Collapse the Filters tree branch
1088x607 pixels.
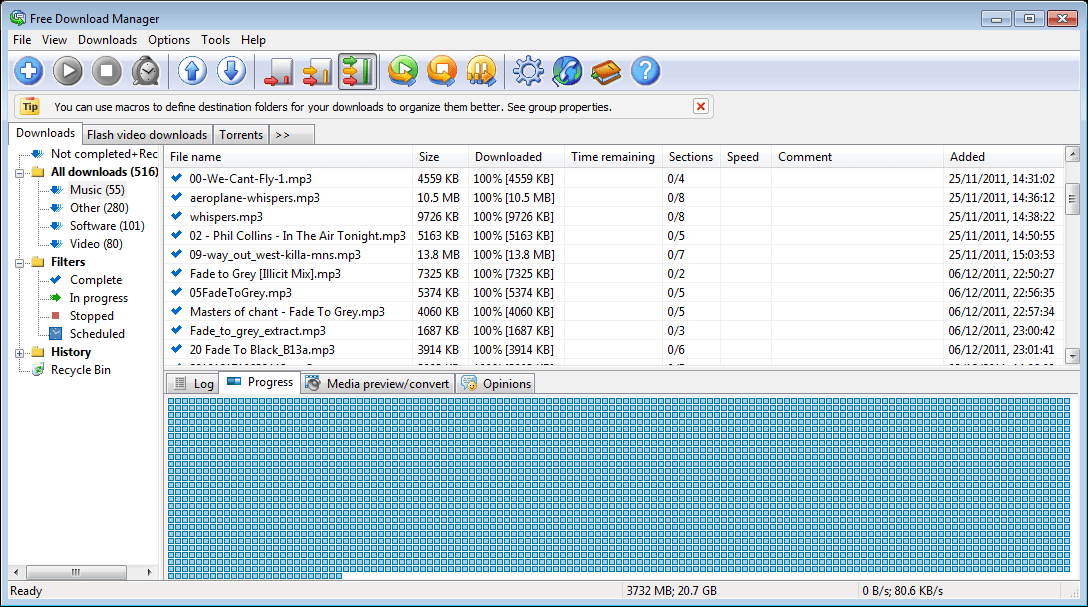(19, 262)
